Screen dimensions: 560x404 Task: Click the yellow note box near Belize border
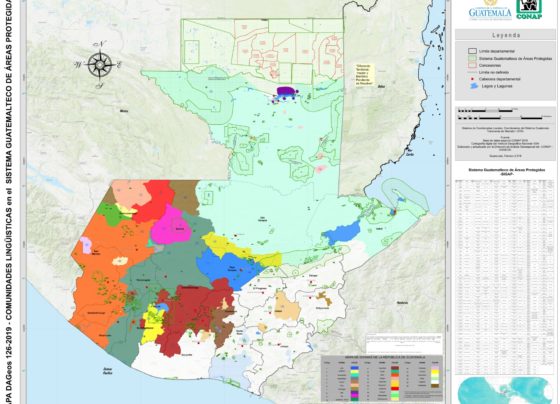[364, 75]
